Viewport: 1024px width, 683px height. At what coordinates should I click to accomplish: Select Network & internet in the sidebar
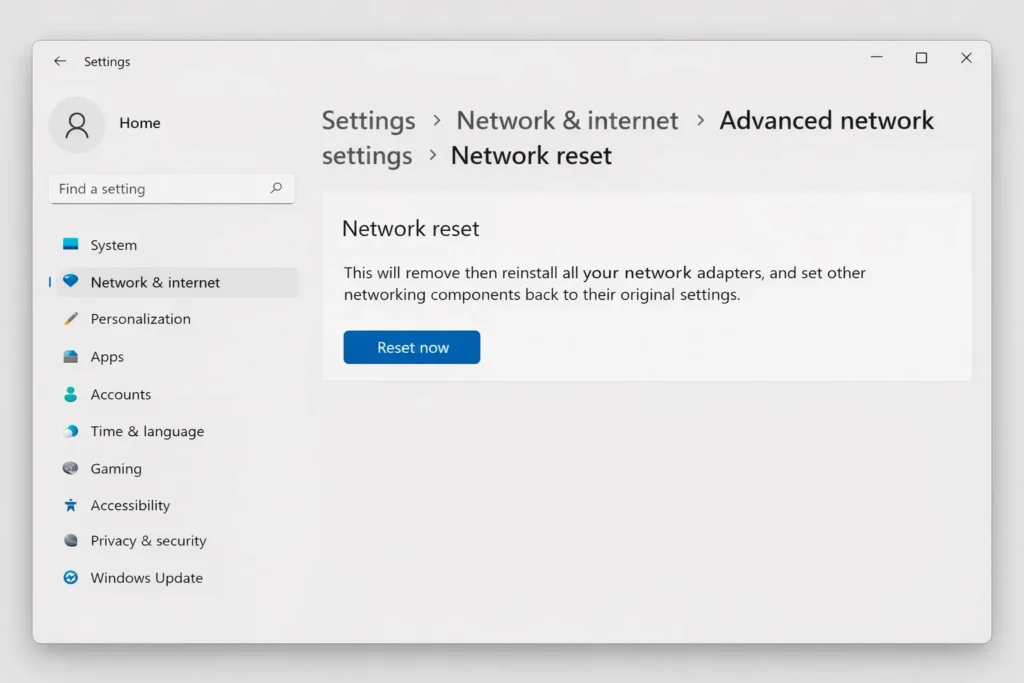156,282
